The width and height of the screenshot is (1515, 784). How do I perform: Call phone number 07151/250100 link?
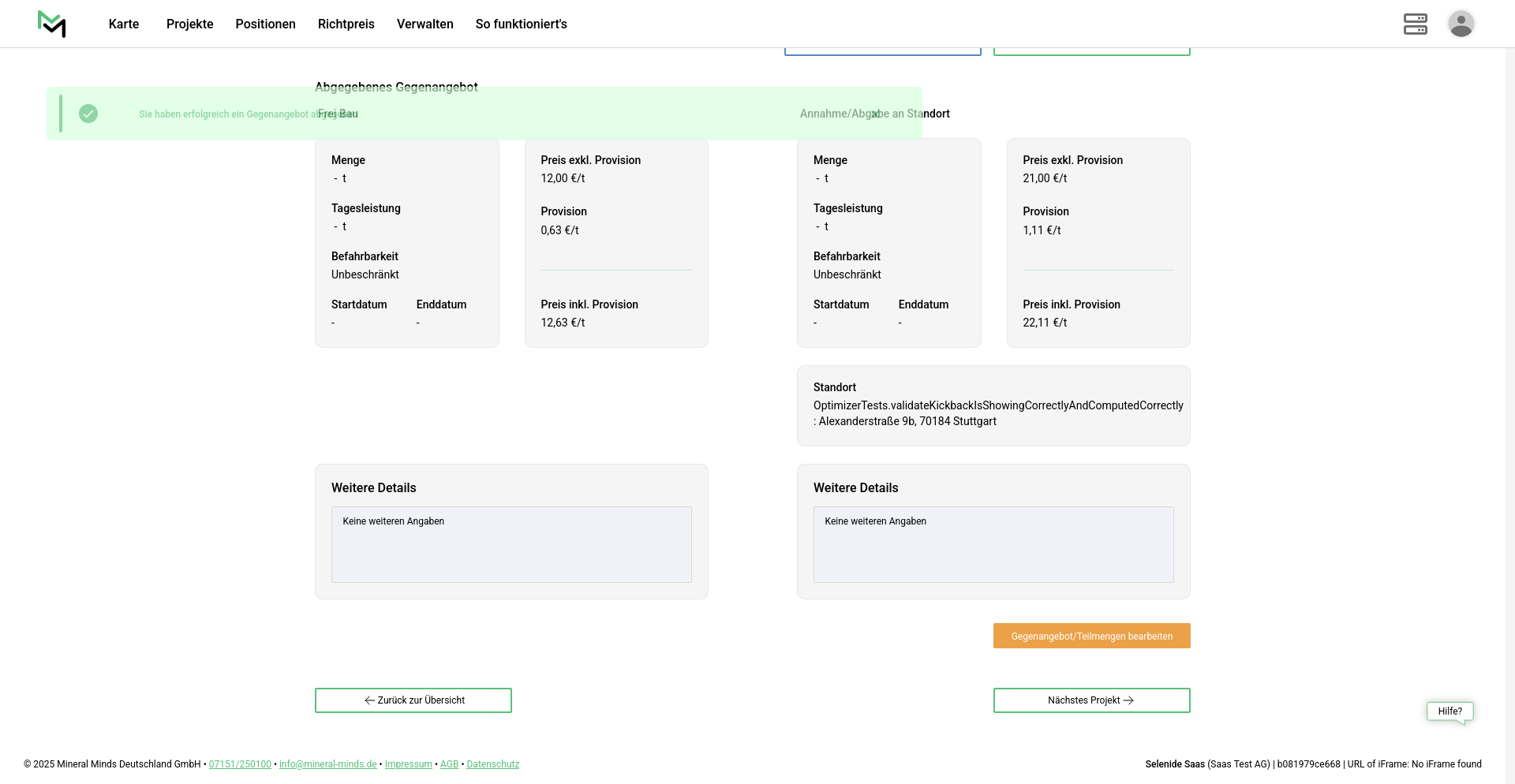click(x=240, y=764)
